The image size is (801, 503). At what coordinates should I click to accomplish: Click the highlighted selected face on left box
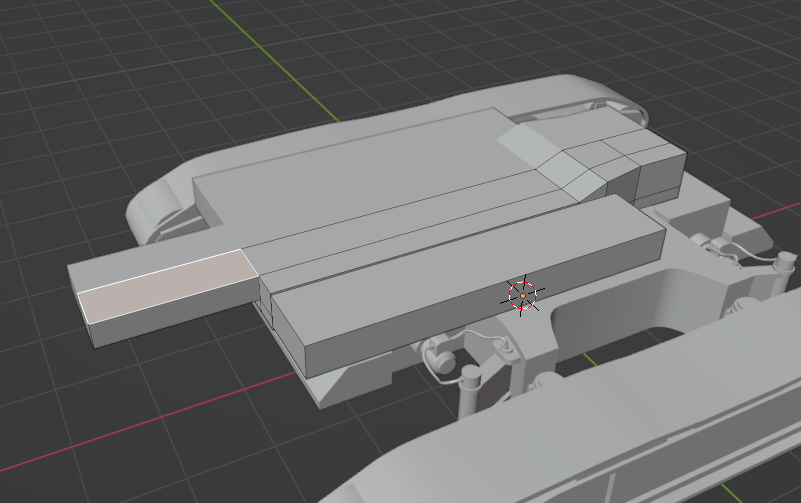tap(169, 285)
